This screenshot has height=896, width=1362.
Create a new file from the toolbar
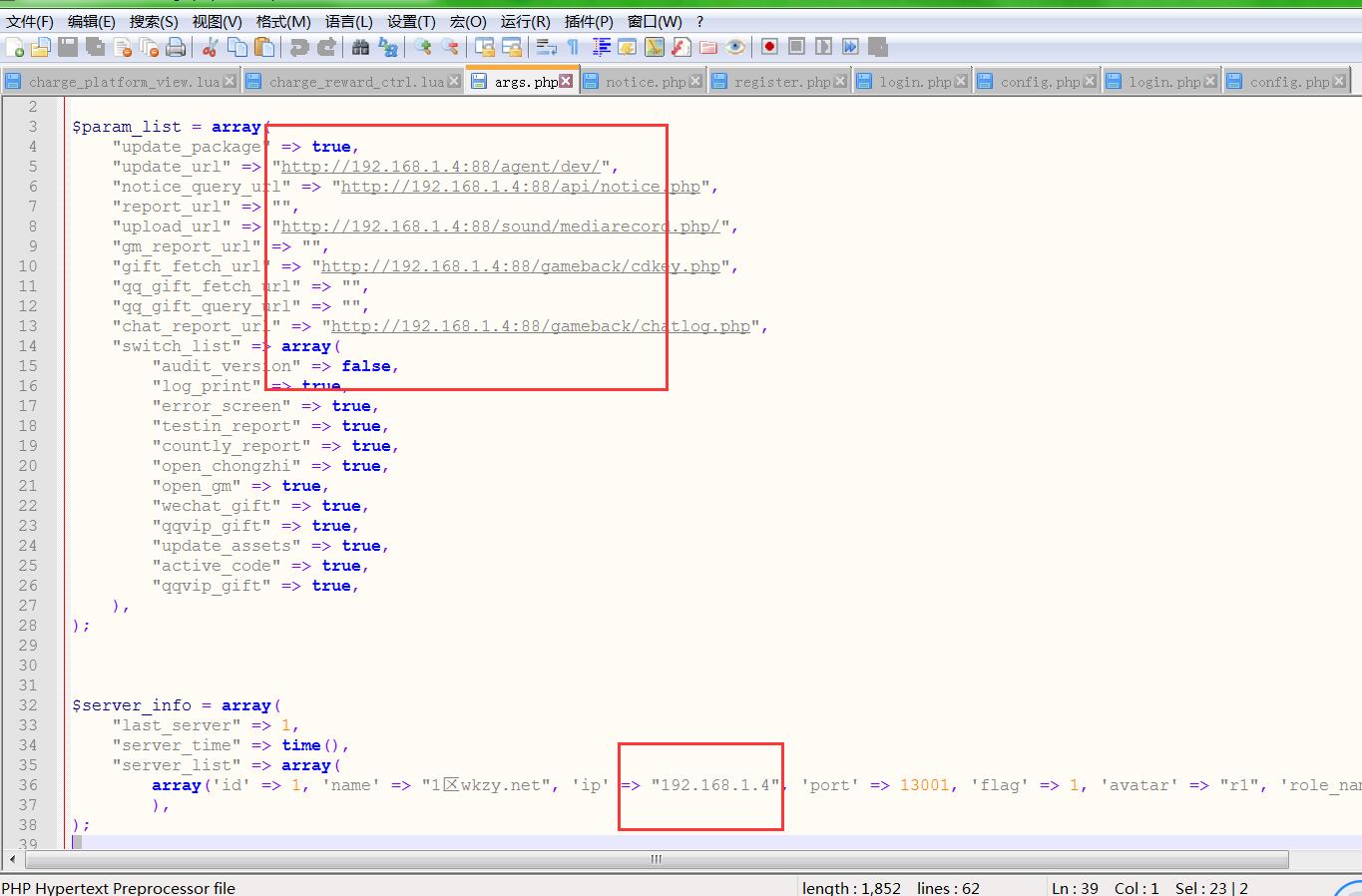[15, 47]
